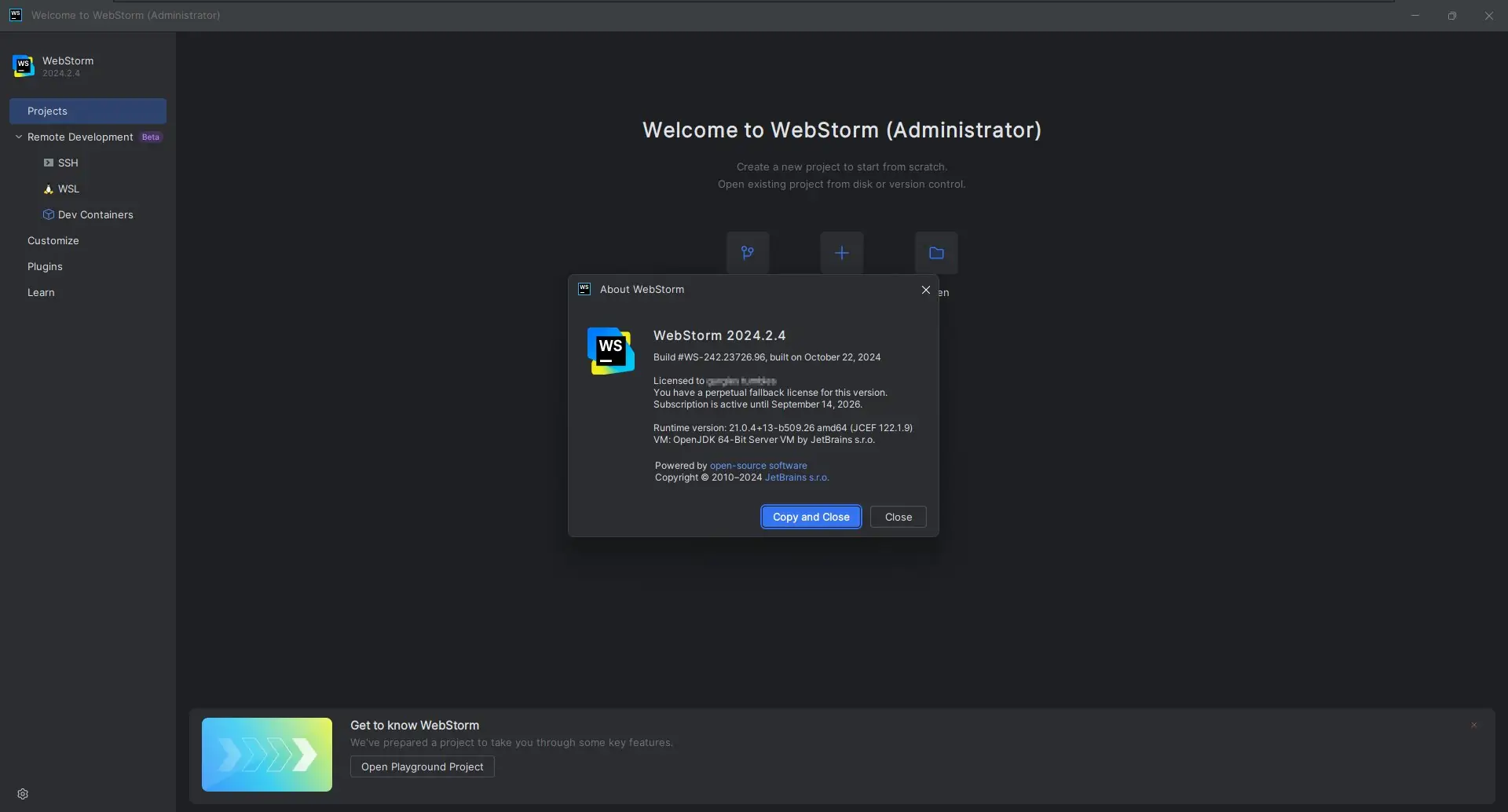
Task: Dismiss the Get to know WebStorm banner
Action: pos(1474,725)
